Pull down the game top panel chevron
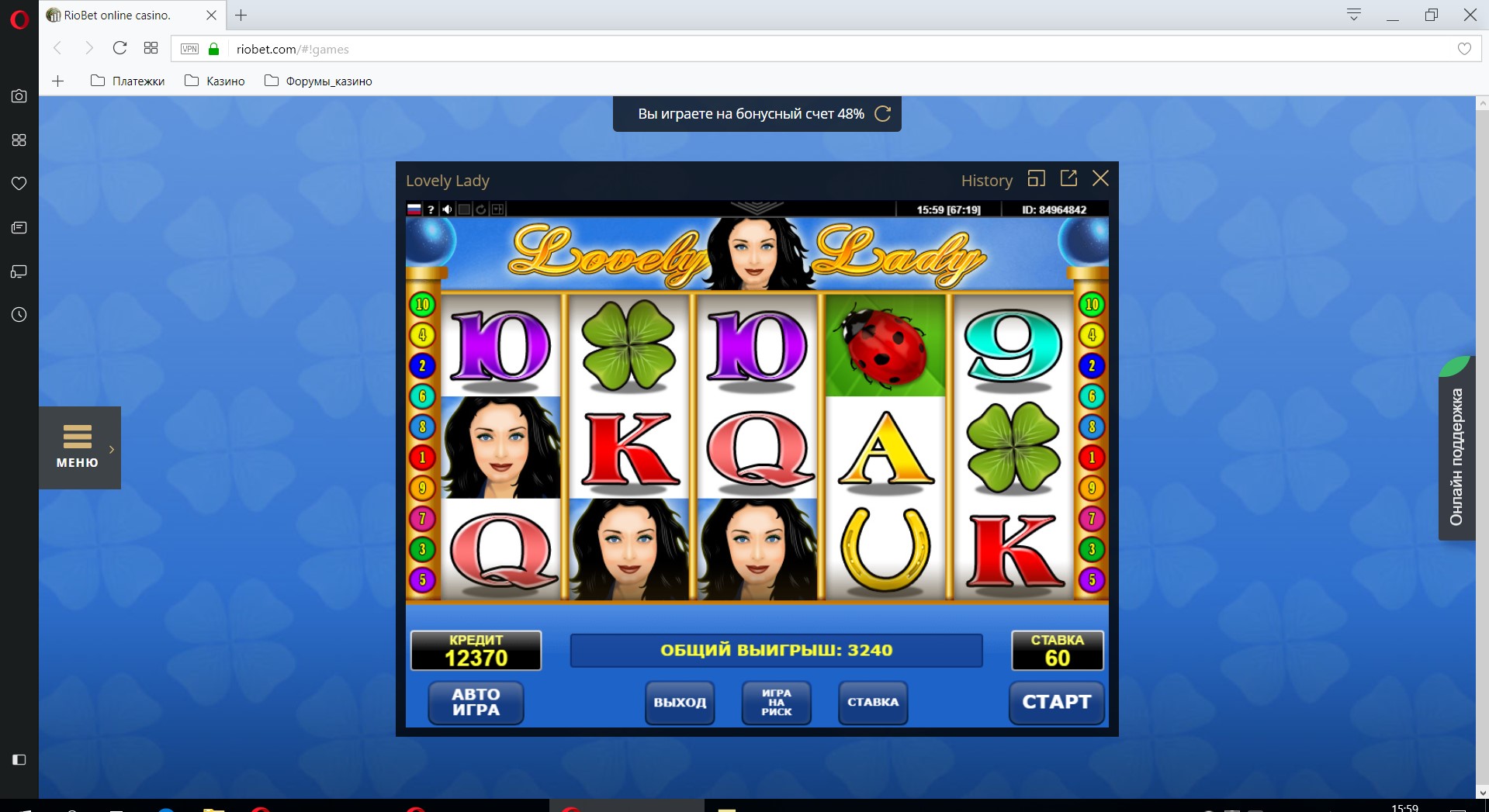Image resolution: width=1489 pixels, height=812 pixels. [757, 208]
